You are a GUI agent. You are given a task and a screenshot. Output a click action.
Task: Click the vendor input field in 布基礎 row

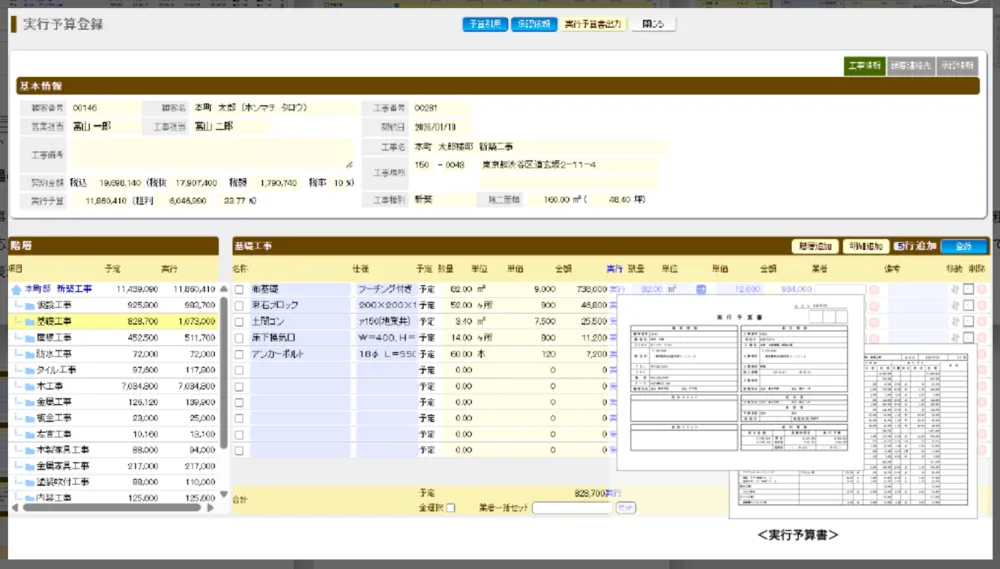click(x=841, y=290)
